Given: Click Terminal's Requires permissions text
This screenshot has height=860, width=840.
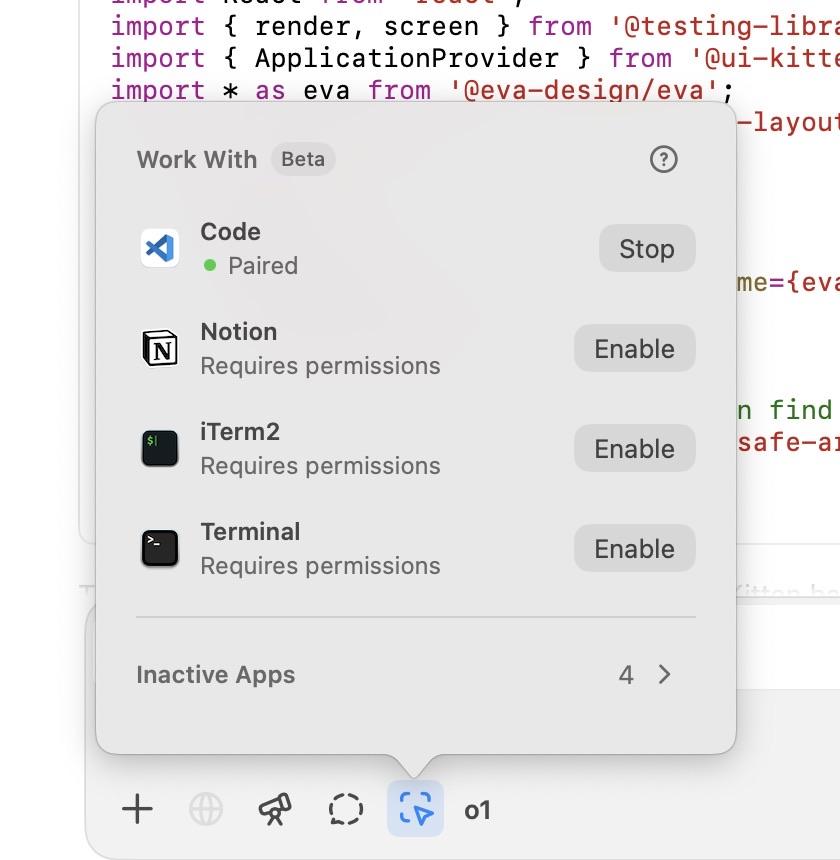Looking at the screenshot, I should pyautogui.click(x=320, y=566).
